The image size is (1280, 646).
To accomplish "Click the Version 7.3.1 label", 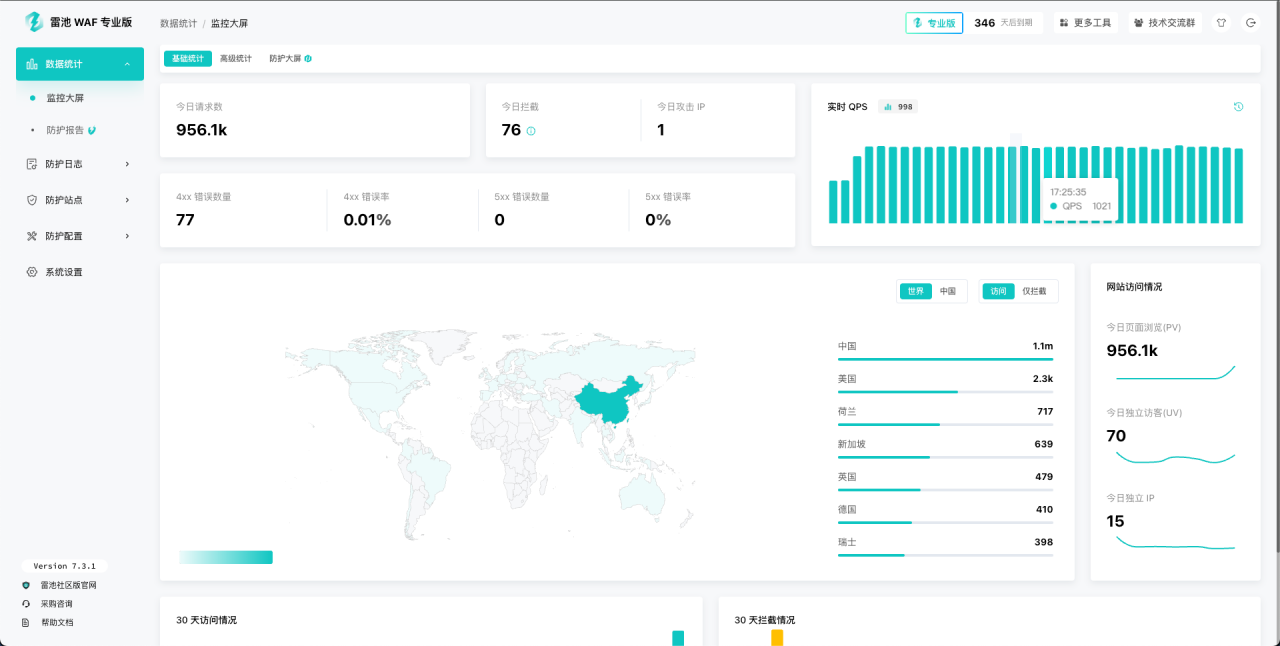I will pos(64,566).
